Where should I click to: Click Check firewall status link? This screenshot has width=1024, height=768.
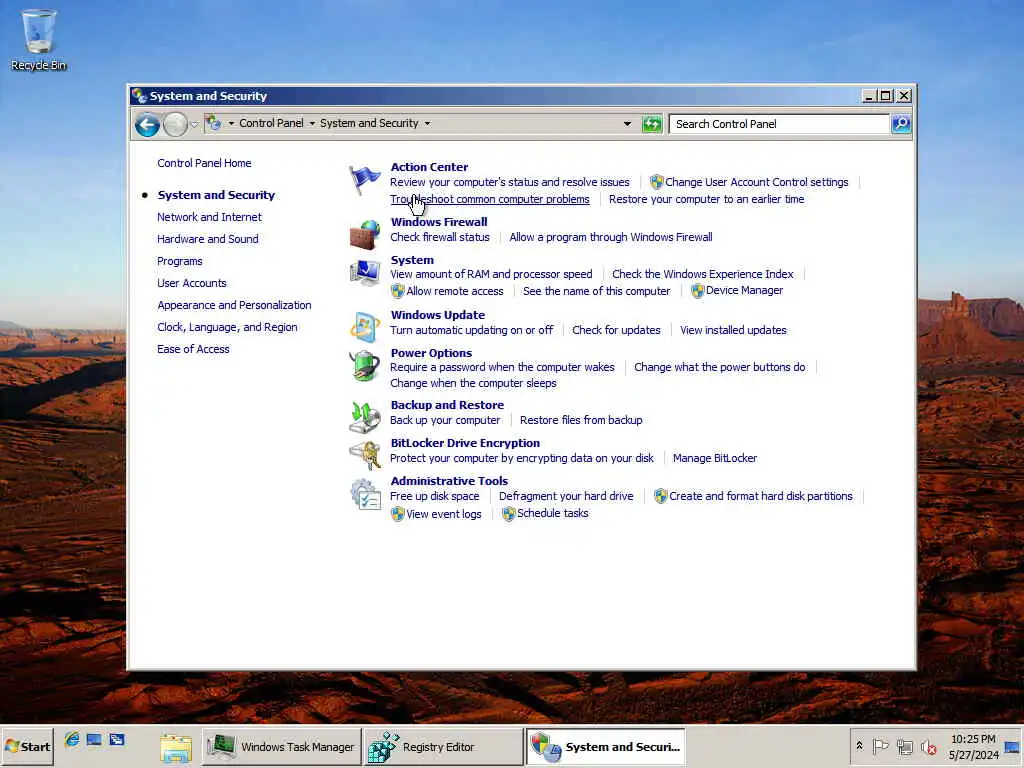(x=440, y=237)
